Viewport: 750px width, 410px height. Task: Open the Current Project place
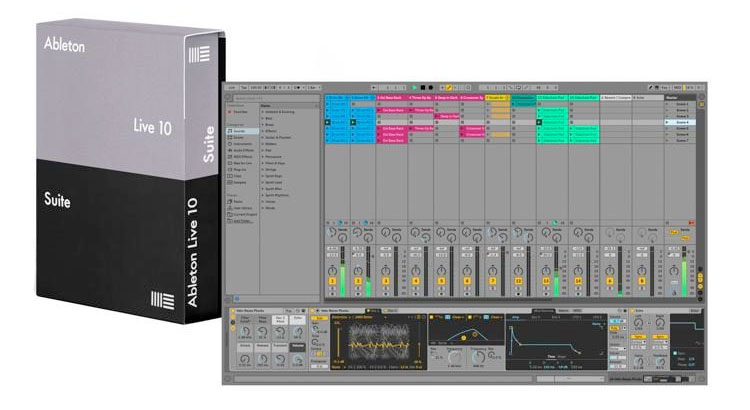point(243,214)
